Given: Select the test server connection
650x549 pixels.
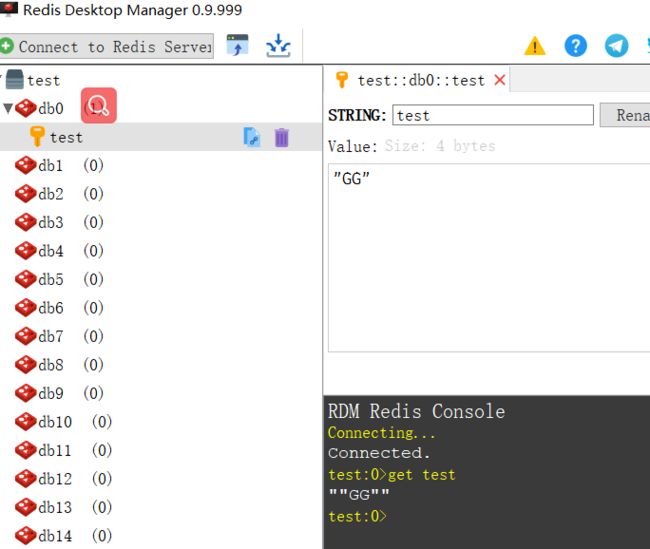Looking at the screenshot, I should coord(44,80).
